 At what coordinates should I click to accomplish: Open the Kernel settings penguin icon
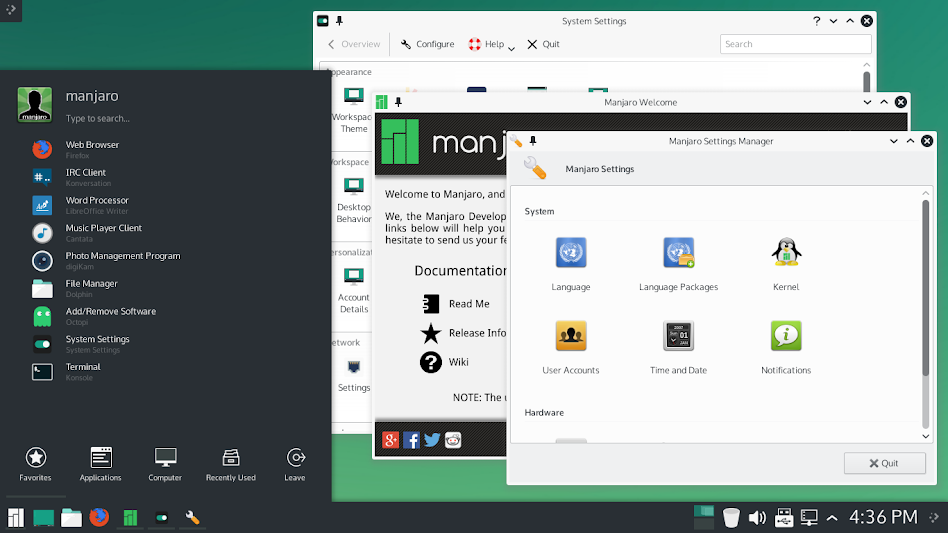(786, 253)
